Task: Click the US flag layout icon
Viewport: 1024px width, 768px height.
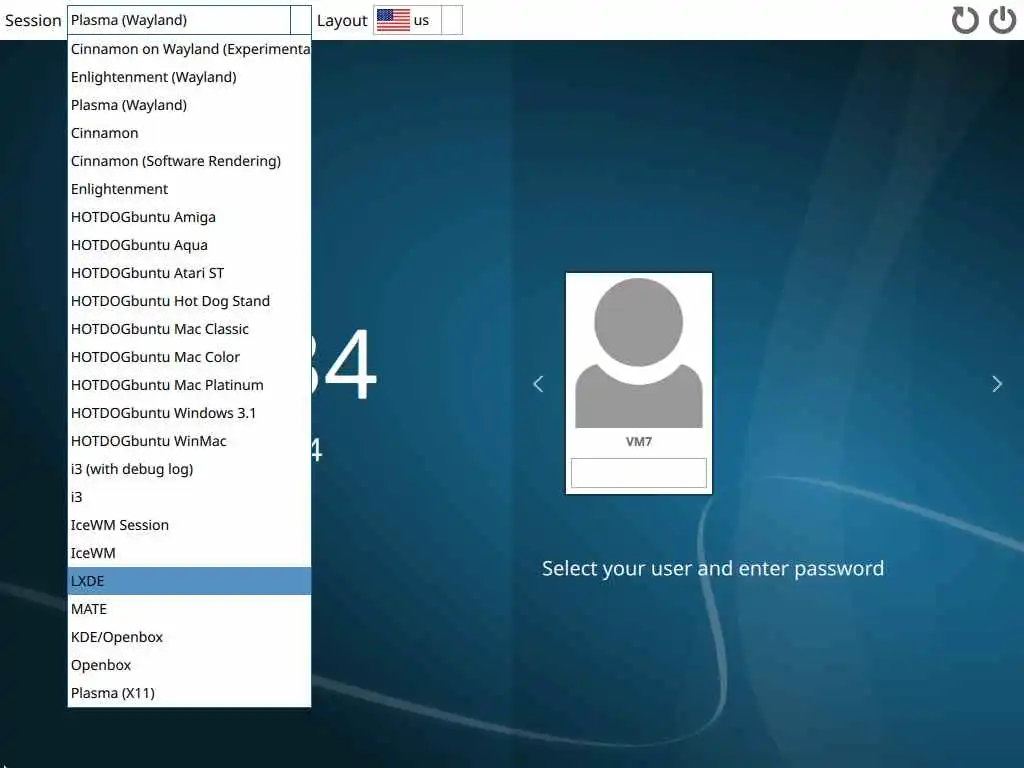Action: pyautogui.click(x=393, y=20)
